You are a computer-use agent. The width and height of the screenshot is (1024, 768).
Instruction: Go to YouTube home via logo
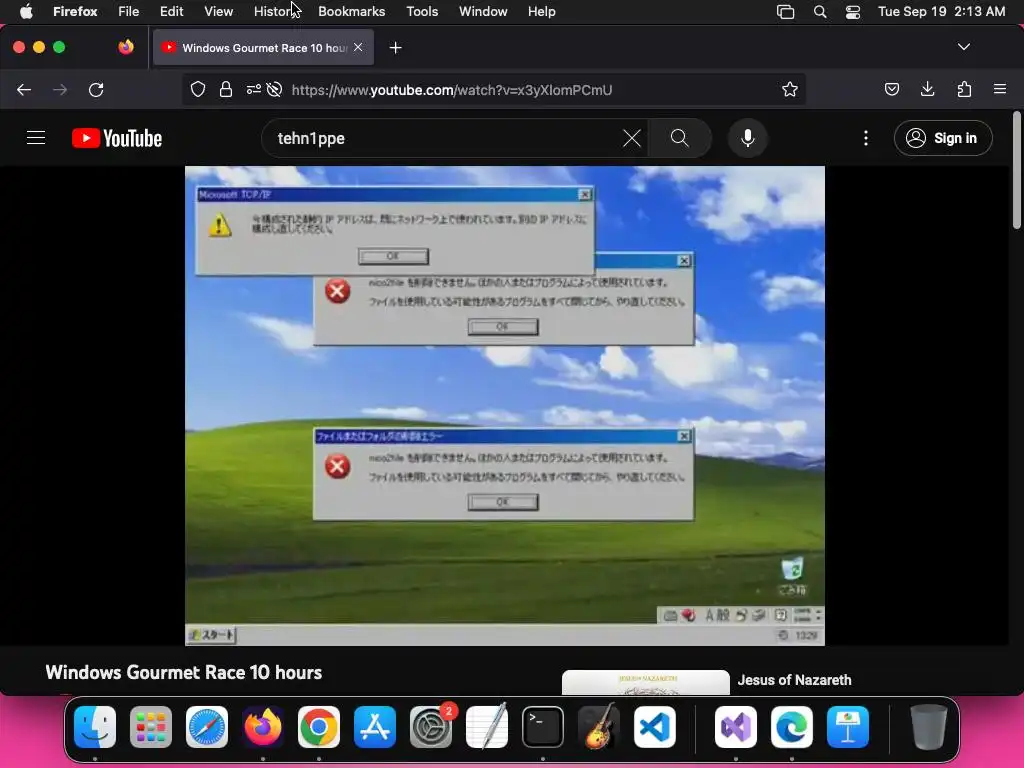pyautogui.click(x=117, y=138)
